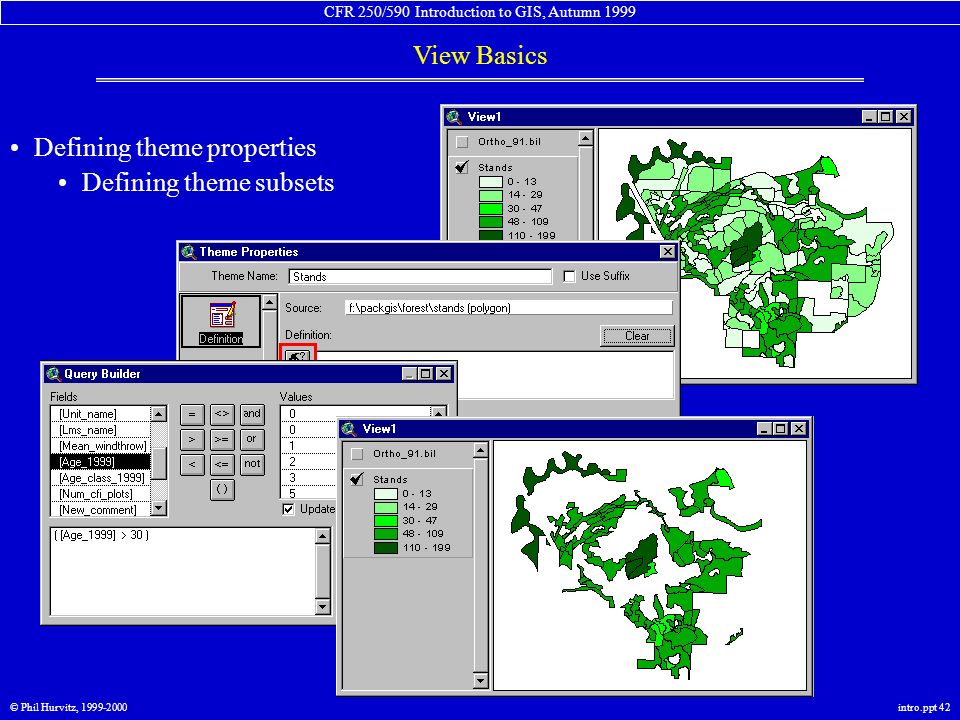Click the 14 - 29 color swatch in upper View1
This screenshot has height=720, width=960.
click(490, 195)
